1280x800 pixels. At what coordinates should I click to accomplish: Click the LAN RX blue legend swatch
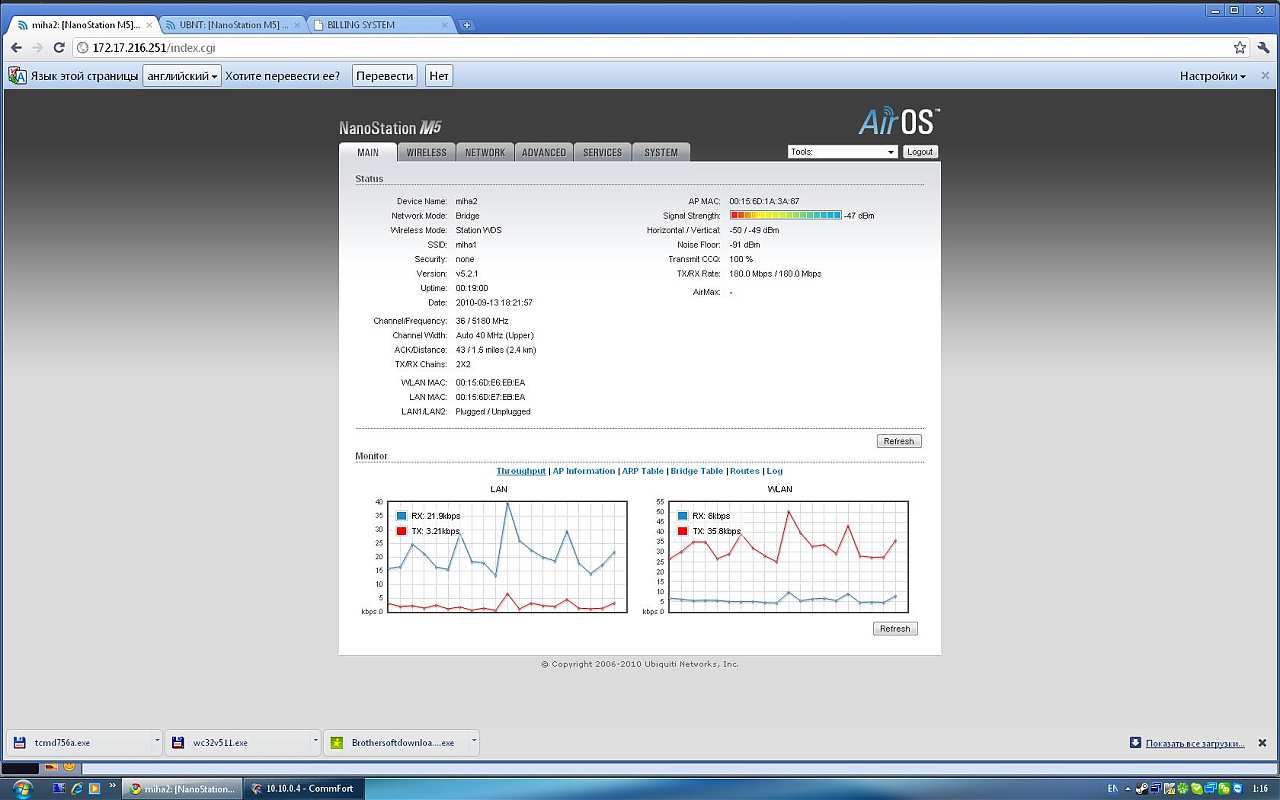click(x=402, y=516)
